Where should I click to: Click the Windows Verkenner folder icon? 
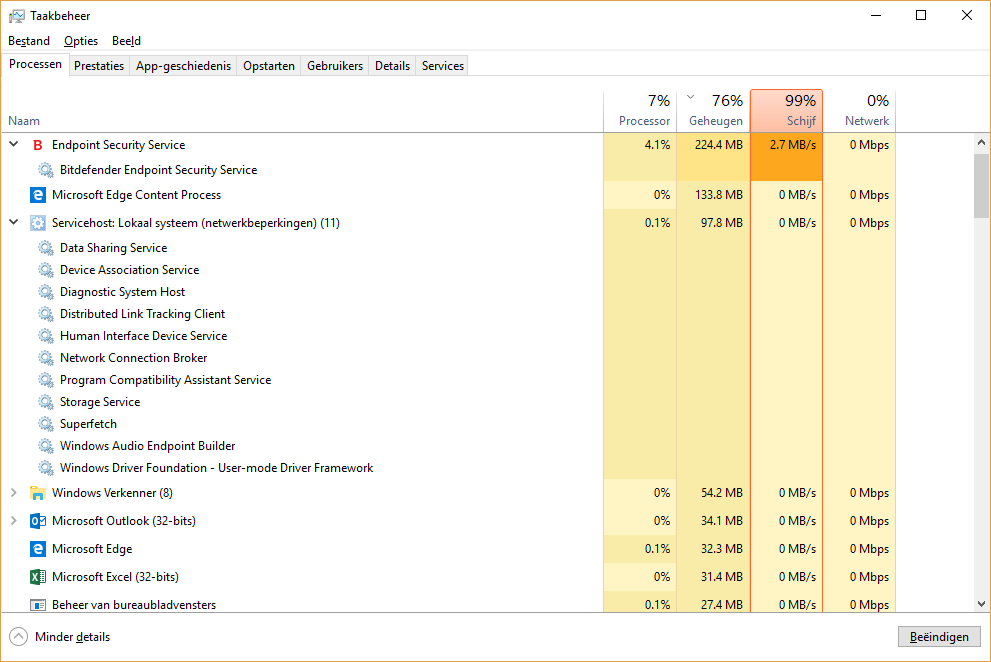[38, 493]
